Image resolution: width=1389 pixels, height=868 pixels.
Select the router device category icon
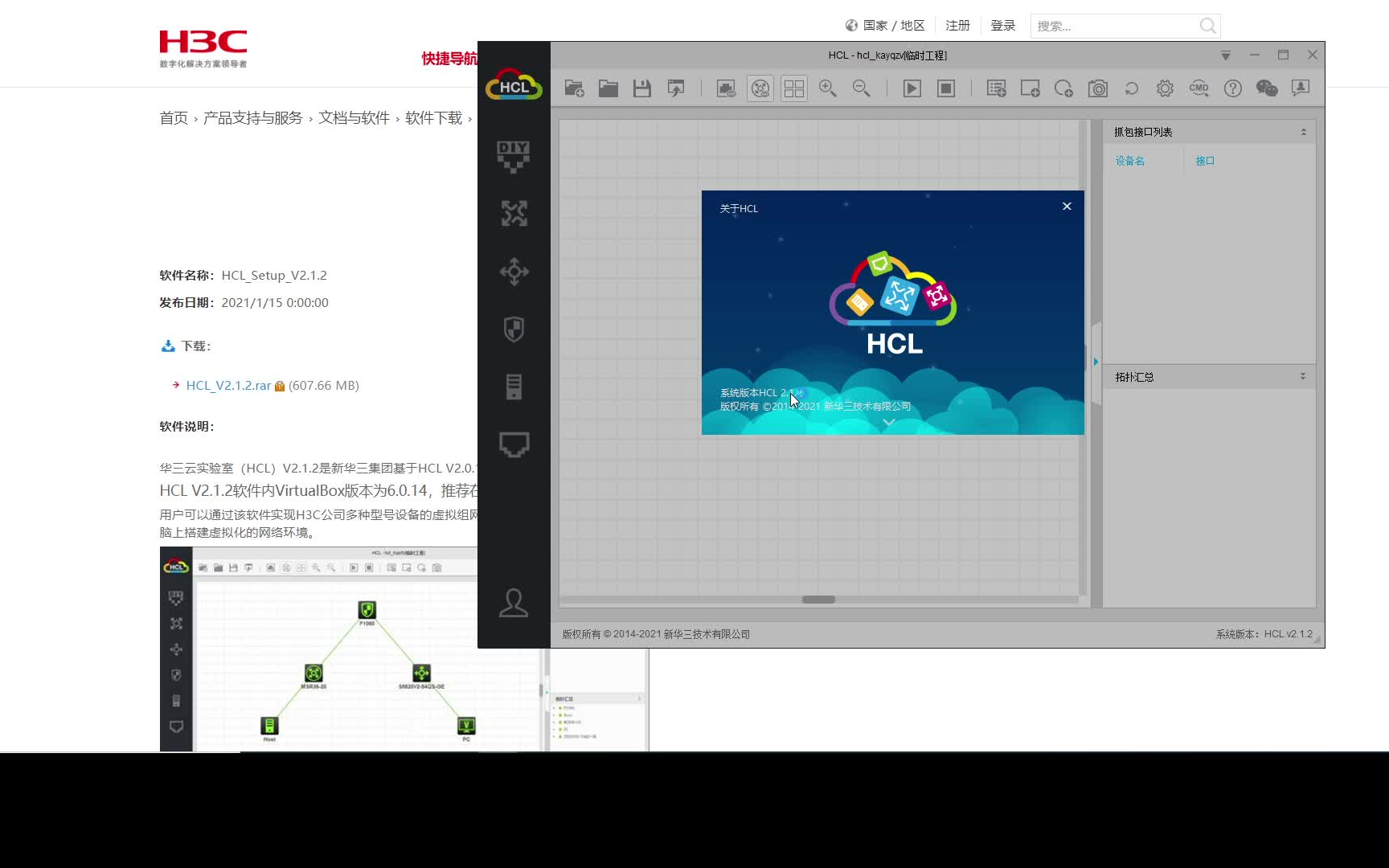coord(514,214)
